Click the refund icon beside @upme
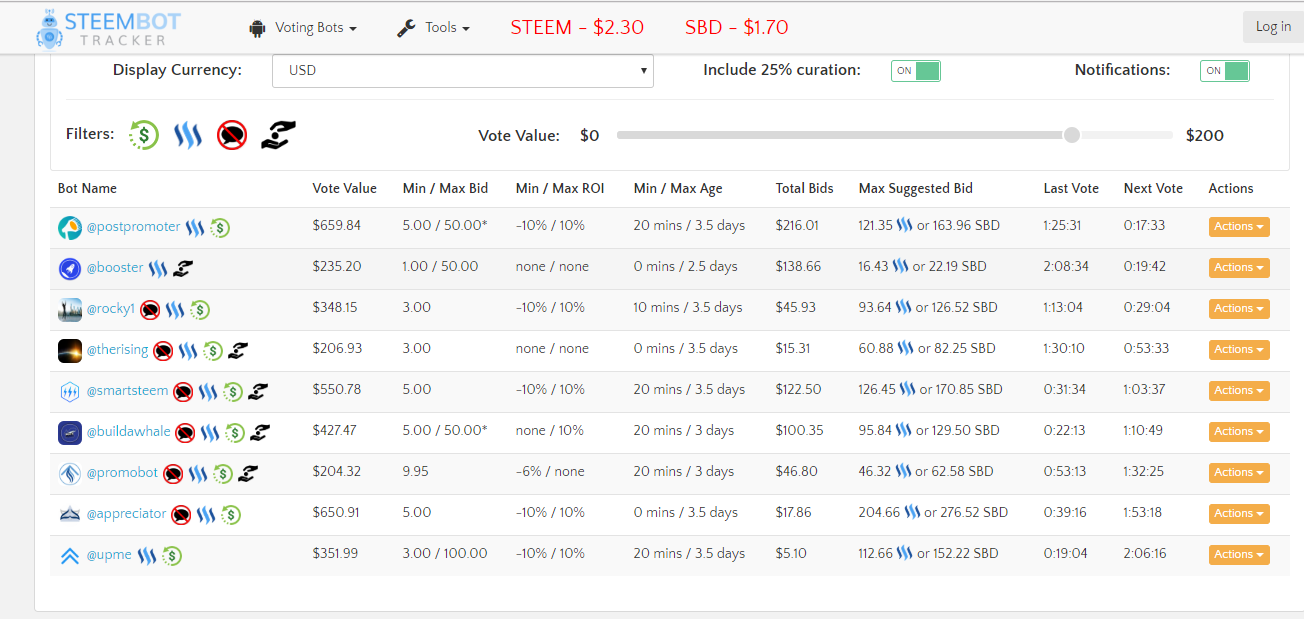The width and height of the screenshot is (1304, 619). pos(172,555)
